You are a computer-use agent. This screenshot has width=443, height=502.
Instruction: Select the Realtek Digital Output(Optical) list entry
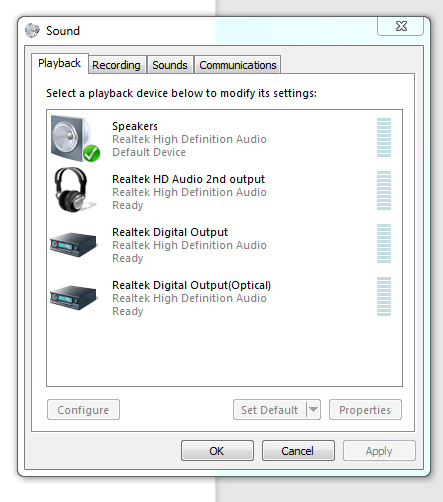tap(224, 298)
